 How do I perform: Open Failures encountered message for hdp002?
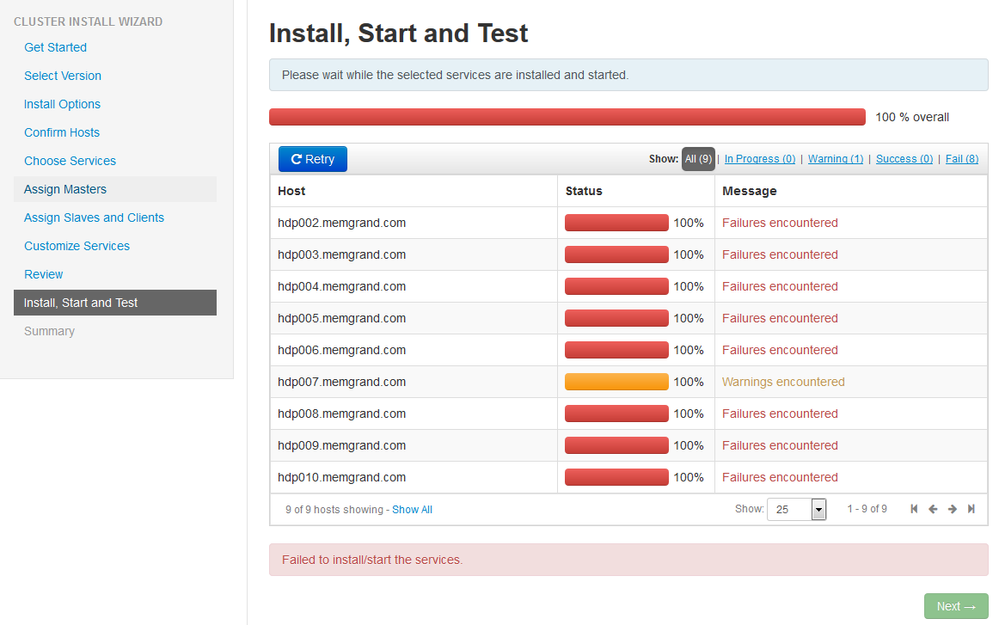coord(780,223)
